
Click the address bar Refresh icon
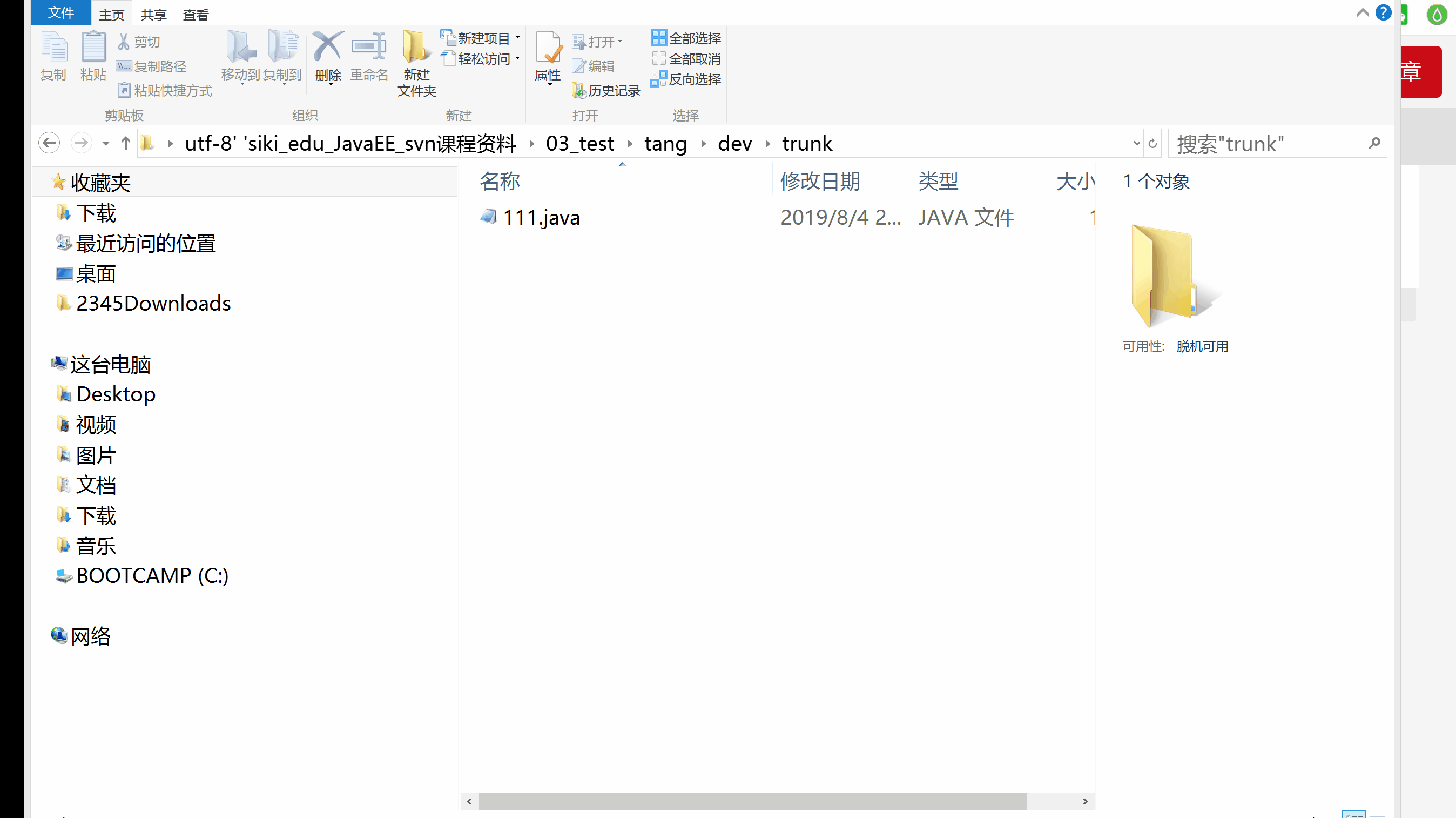pyautogui.click(x=1152, y=144)
